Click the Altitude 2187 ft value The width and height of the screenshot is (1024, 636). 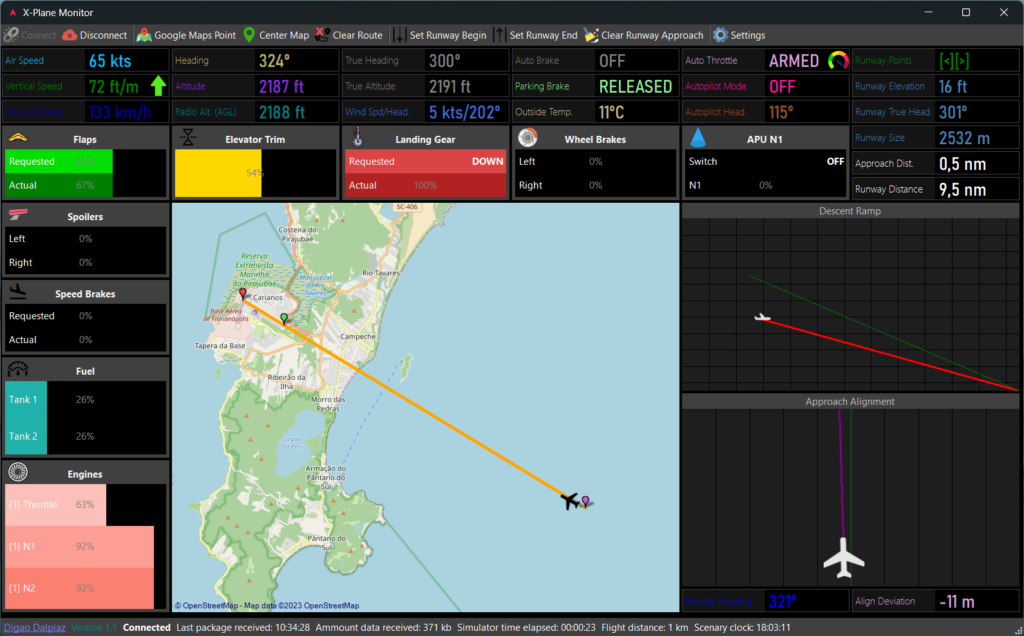tap(282, 86)
